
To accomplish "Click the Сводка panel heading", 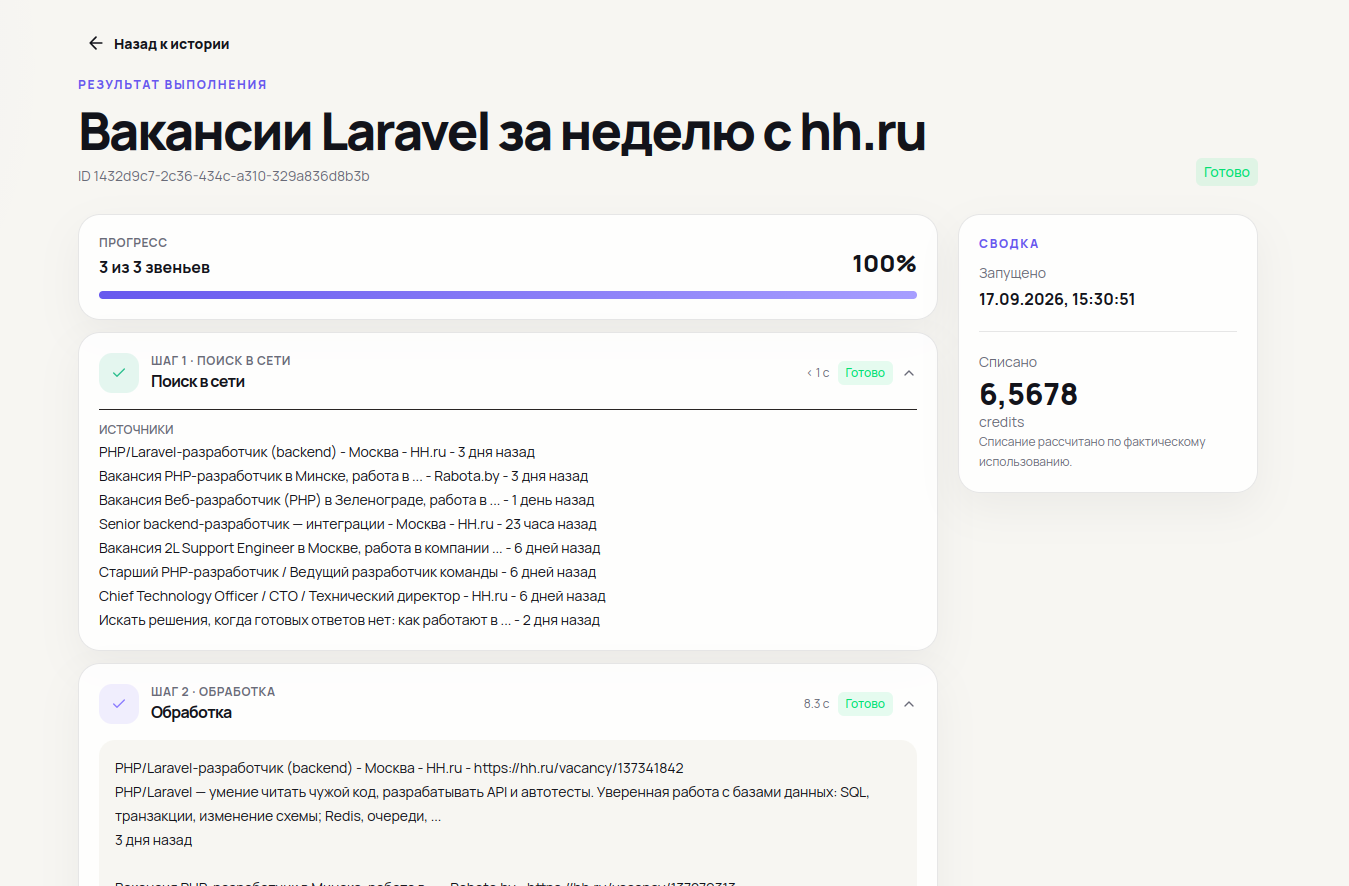I will (1009, 243).
